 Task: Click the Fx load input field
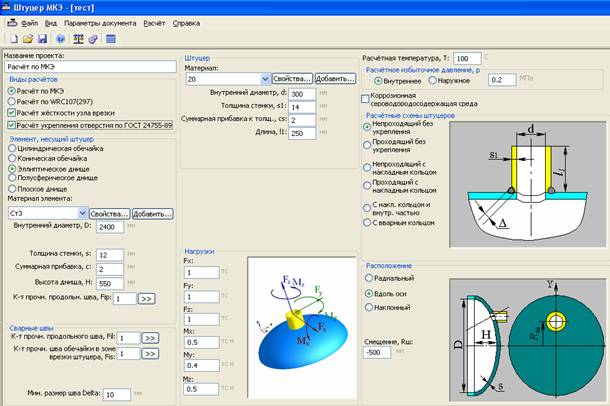coord(202,273)
